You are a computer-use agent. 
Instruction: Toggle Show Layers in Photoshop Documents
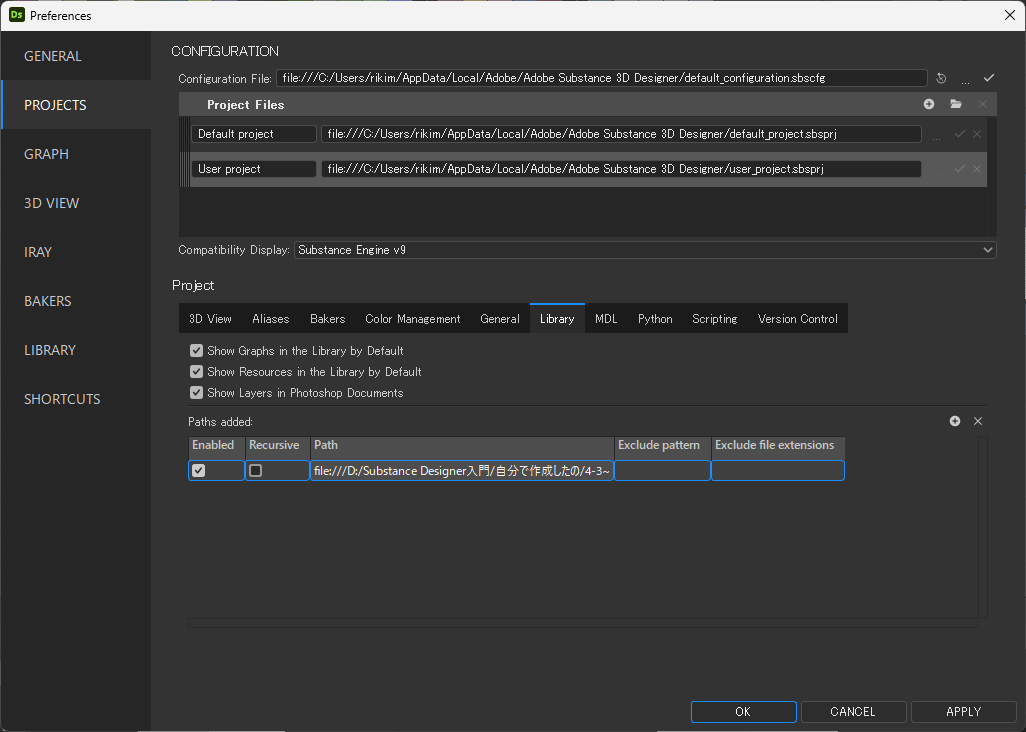point(196,392)
